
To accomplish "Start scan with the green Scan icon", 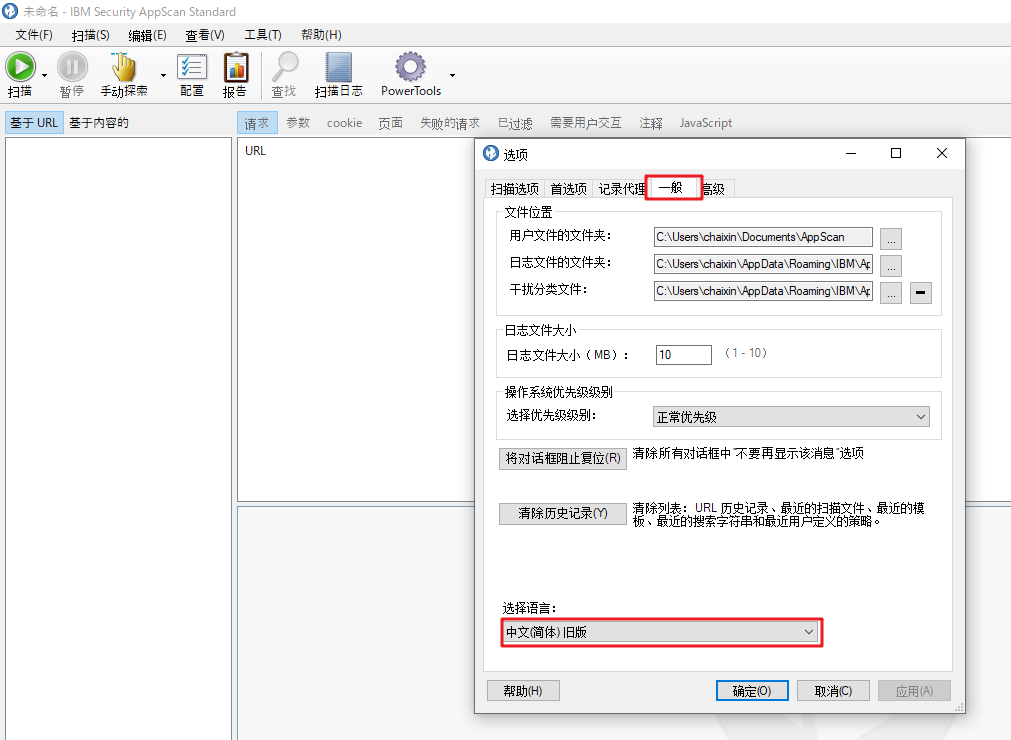I will [21, 67].
